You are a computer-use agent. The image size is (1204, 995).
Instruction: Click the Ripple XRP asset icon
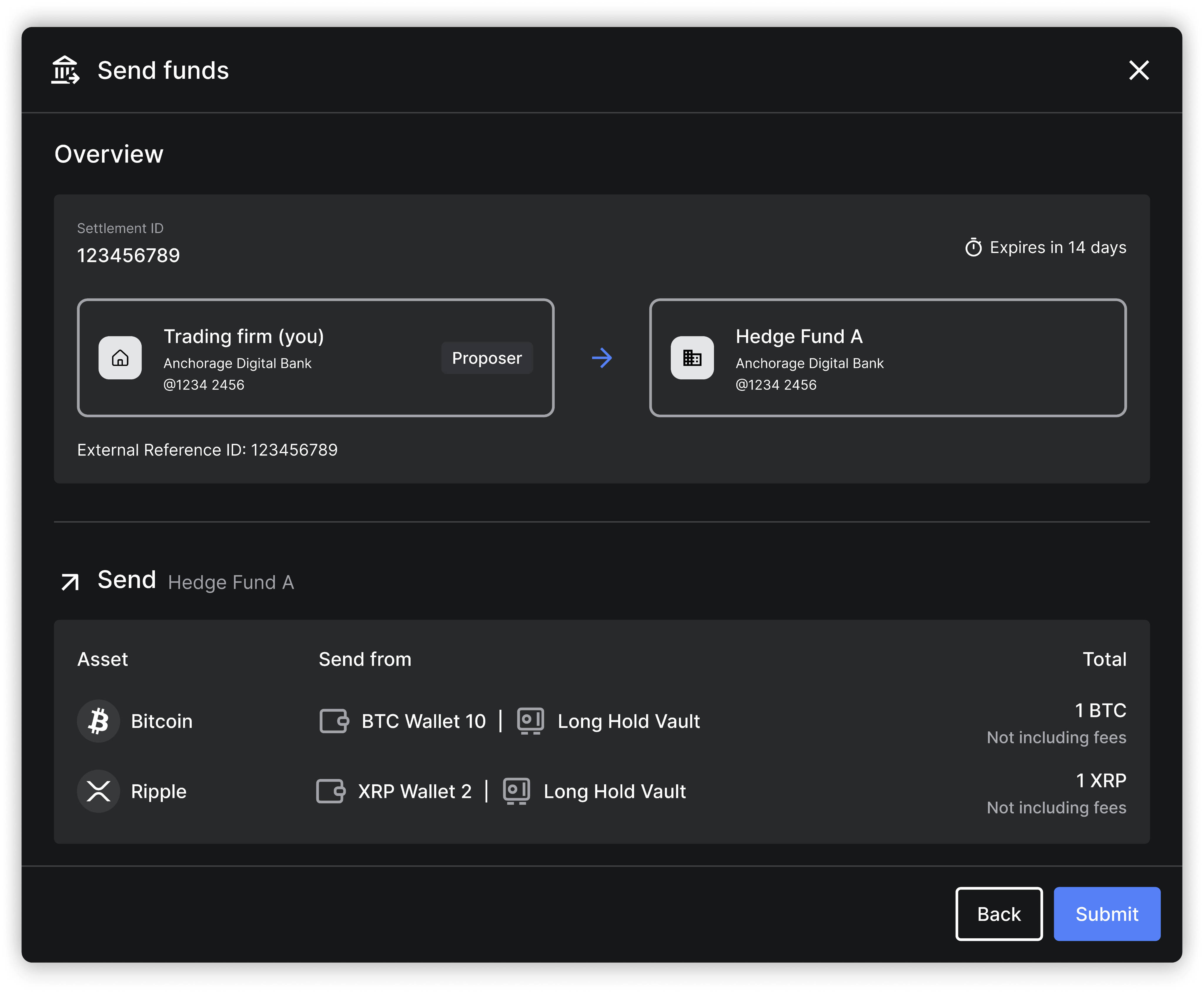pos(98,792)
